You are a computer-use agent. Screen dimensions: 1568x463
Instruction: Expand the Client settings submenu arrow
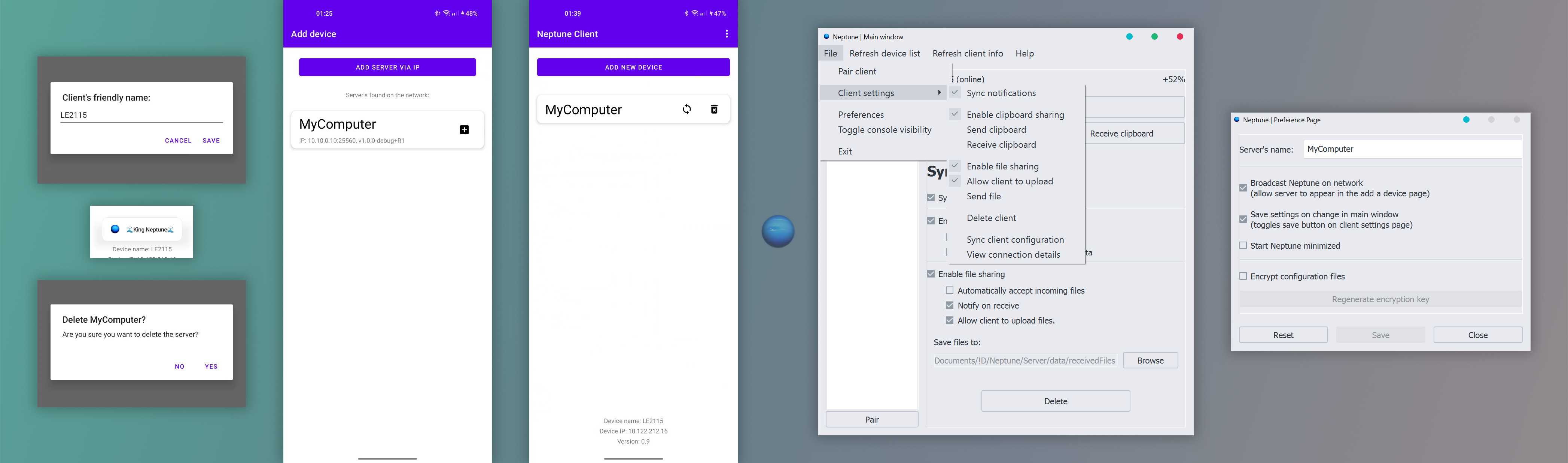939,92
